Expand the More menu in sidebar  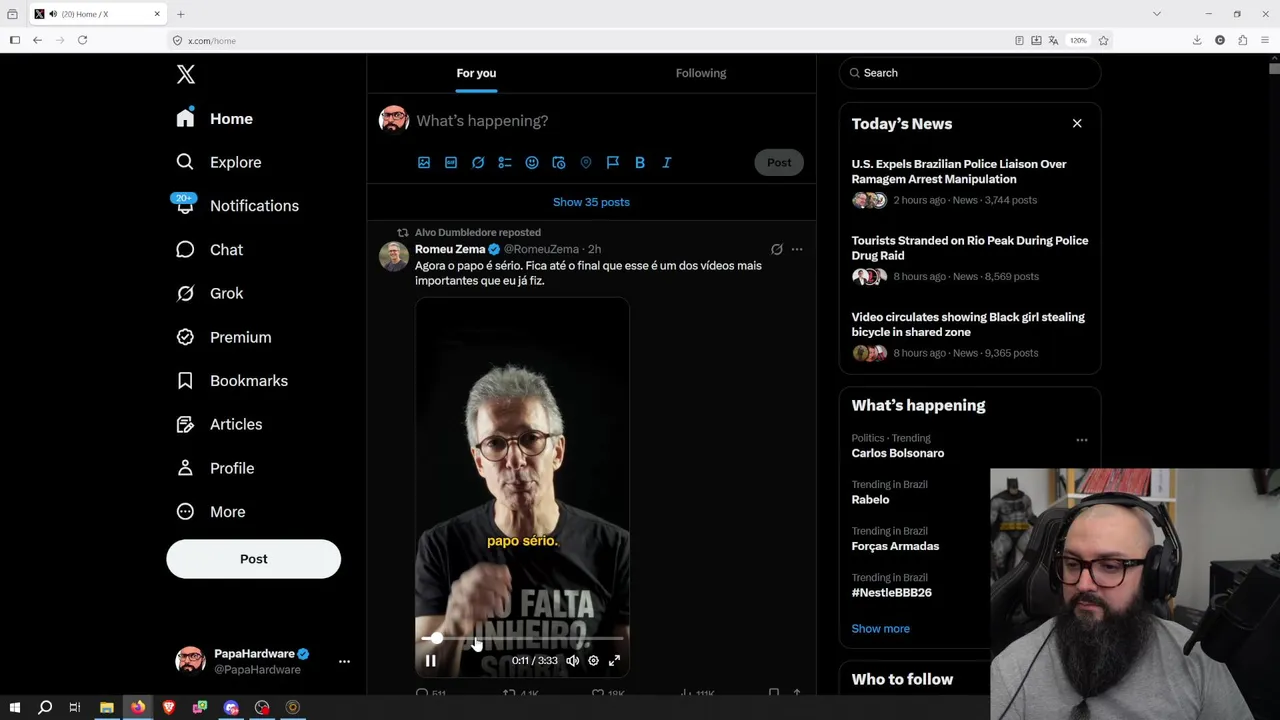211,512
